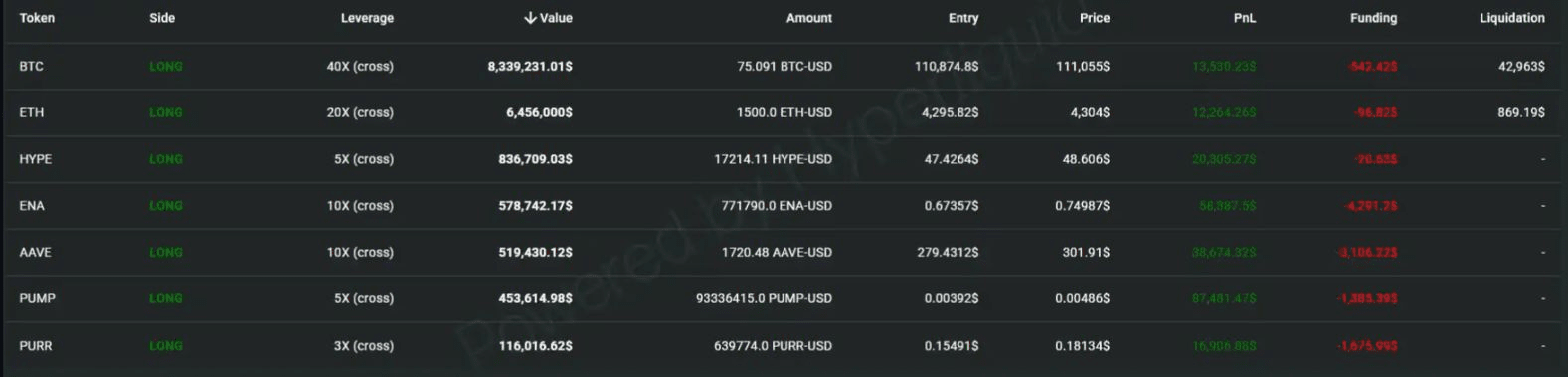This screenshot has width=1568, height=377.
Task: Click the sort arrow beside Value header
Action: 530,18
